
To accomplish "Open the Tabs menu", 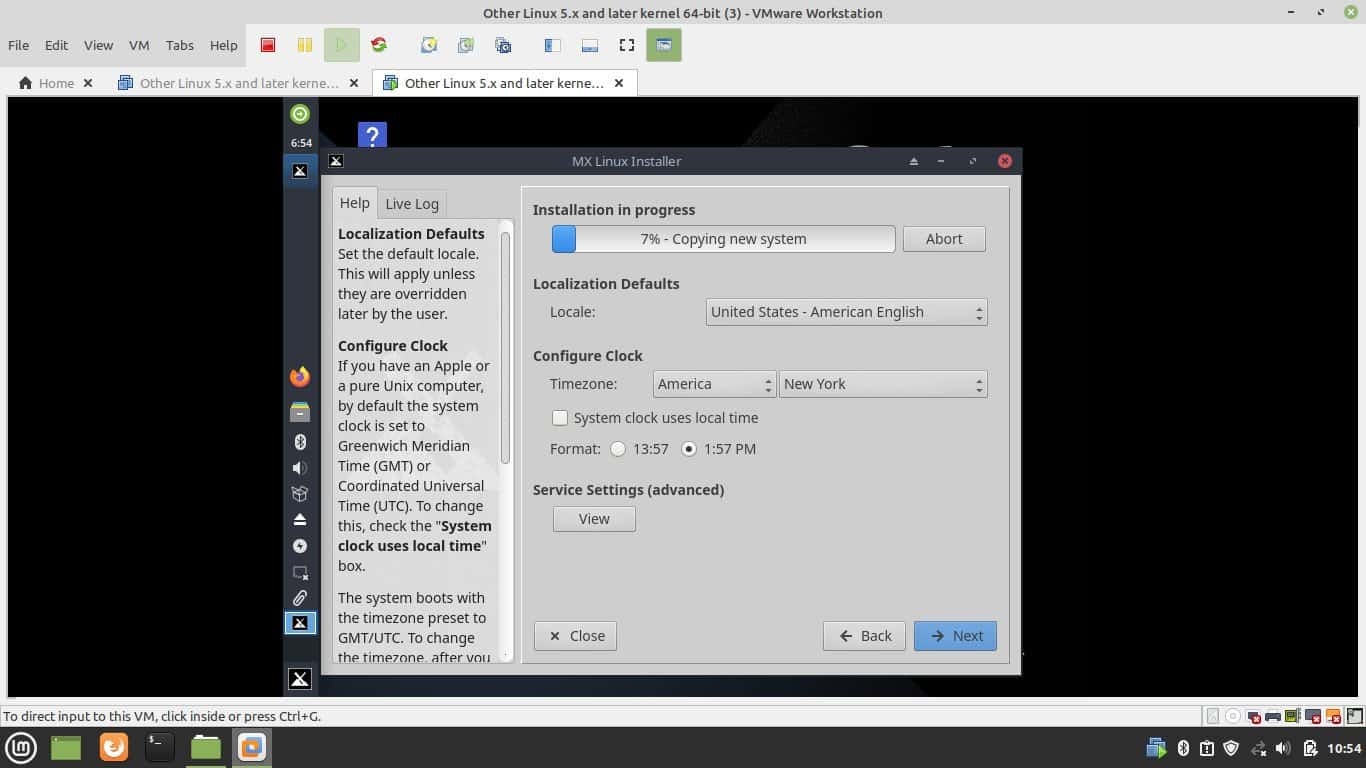I will (180, 45).
